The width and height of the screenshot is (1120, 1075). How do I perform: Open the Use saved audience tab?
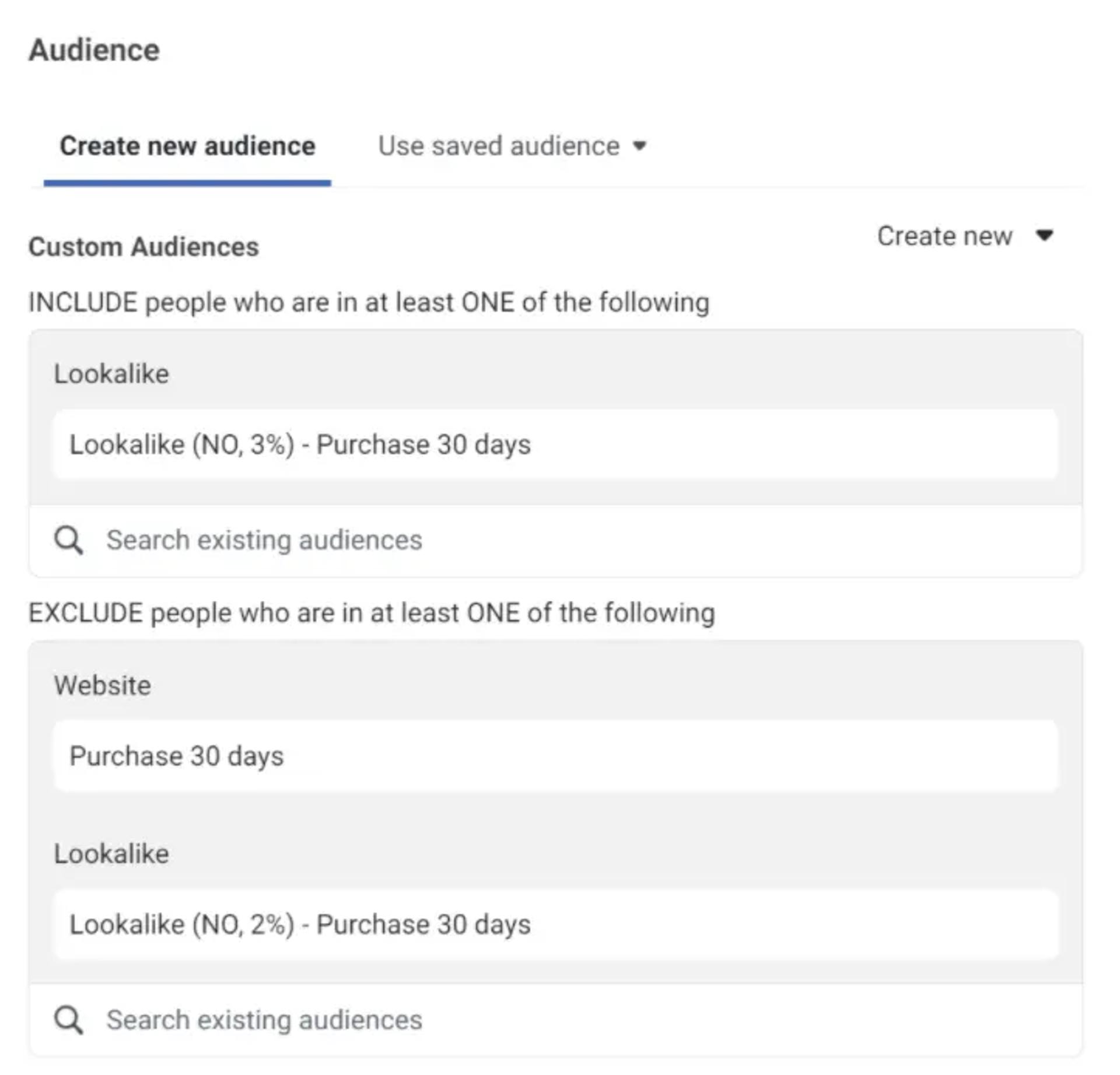[x=512, y=146]
